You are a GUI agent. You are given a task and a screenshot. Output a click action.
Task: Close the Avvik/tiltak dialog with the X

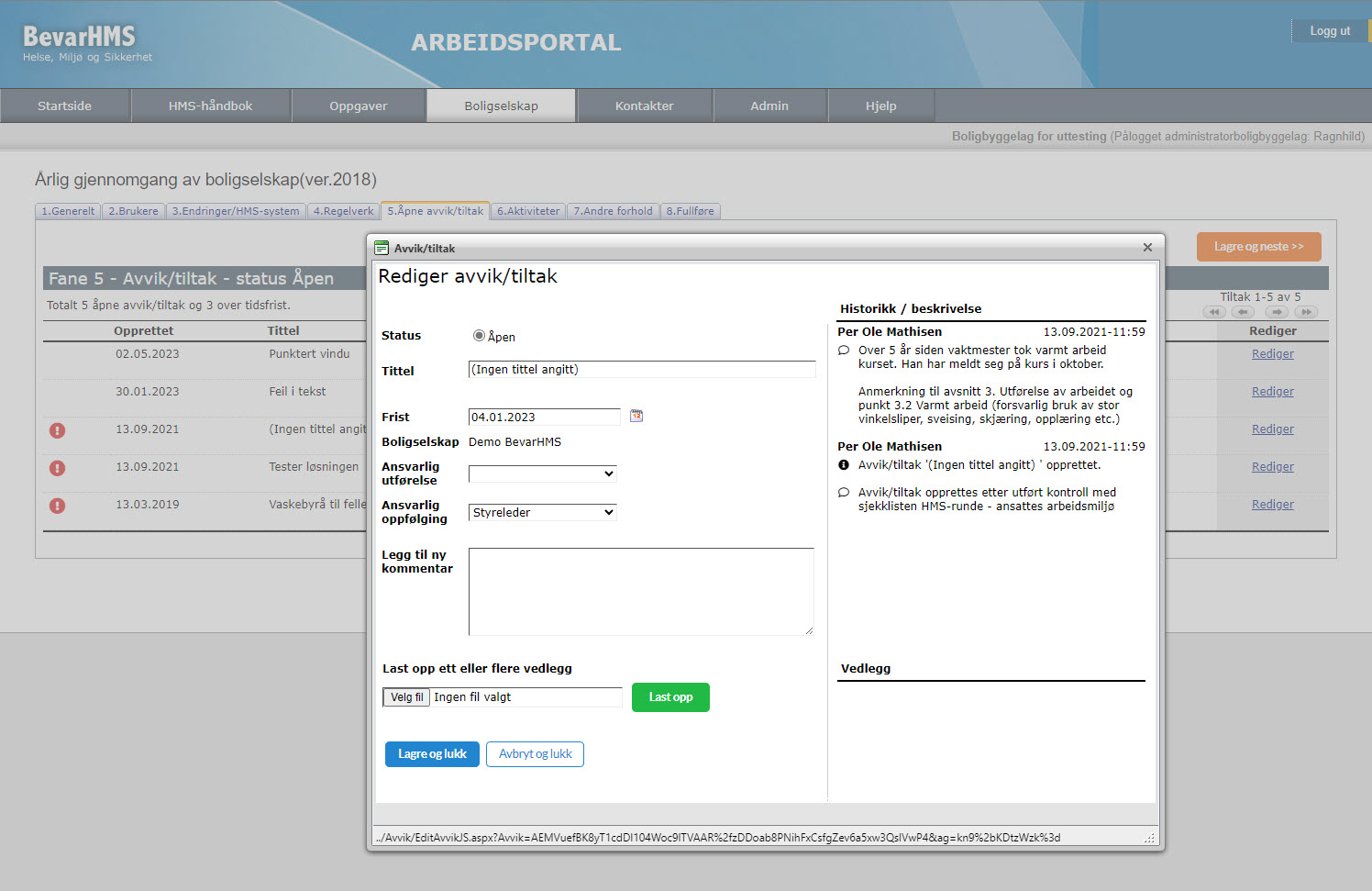coord(1147,248)
